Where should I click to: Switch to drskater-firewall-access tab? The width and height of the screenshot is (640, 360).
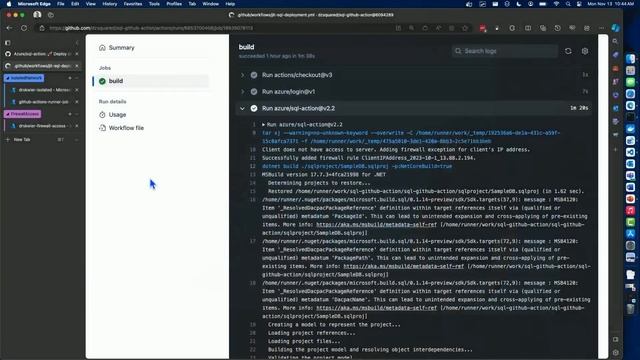(43, 126)
